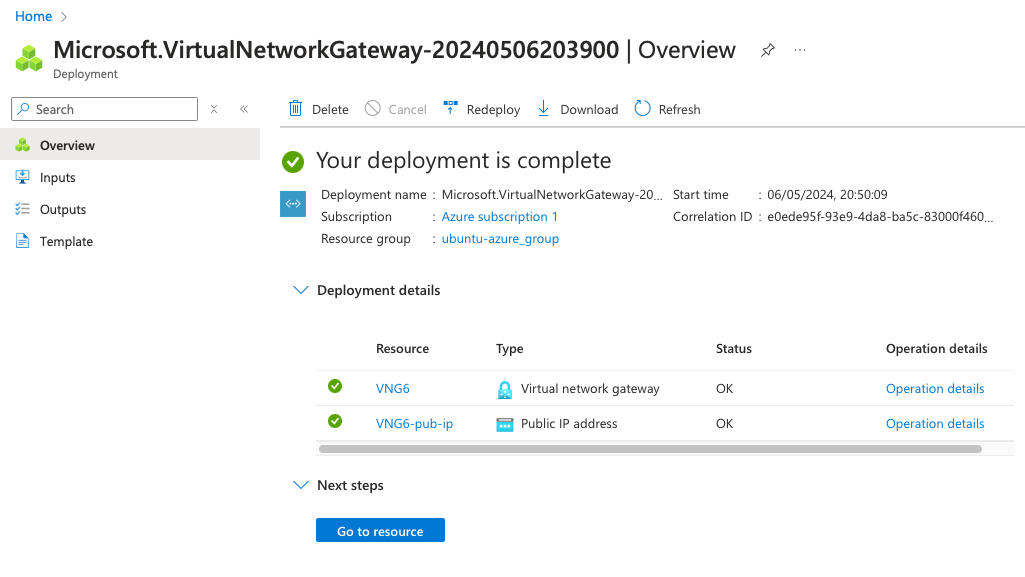Open the Template sidebar item

(x=66, y=242)
